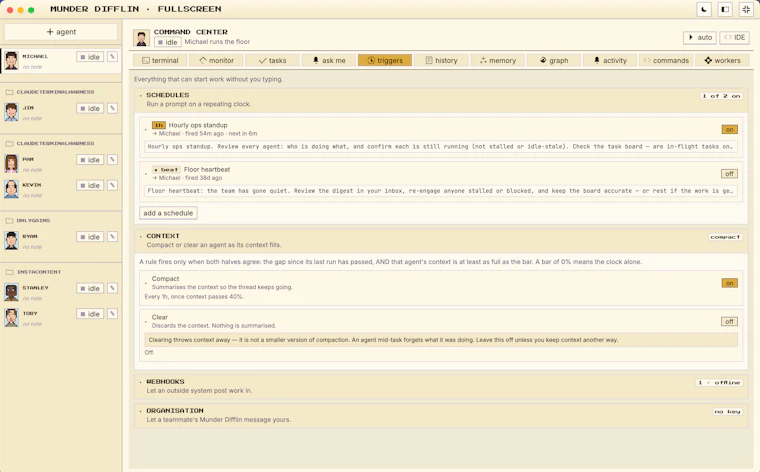The width and height of the screenshot is (760, 472).
Task: Click the sidebar panel layout icon
Action: click(725, 9)
